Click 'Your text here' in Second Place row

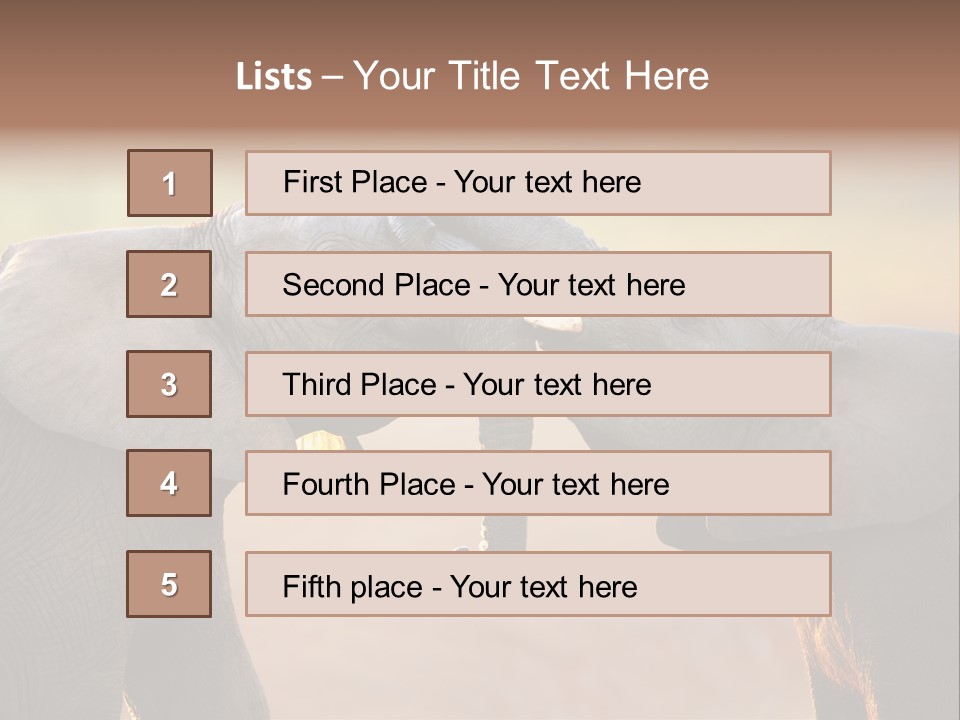point(591,285)
